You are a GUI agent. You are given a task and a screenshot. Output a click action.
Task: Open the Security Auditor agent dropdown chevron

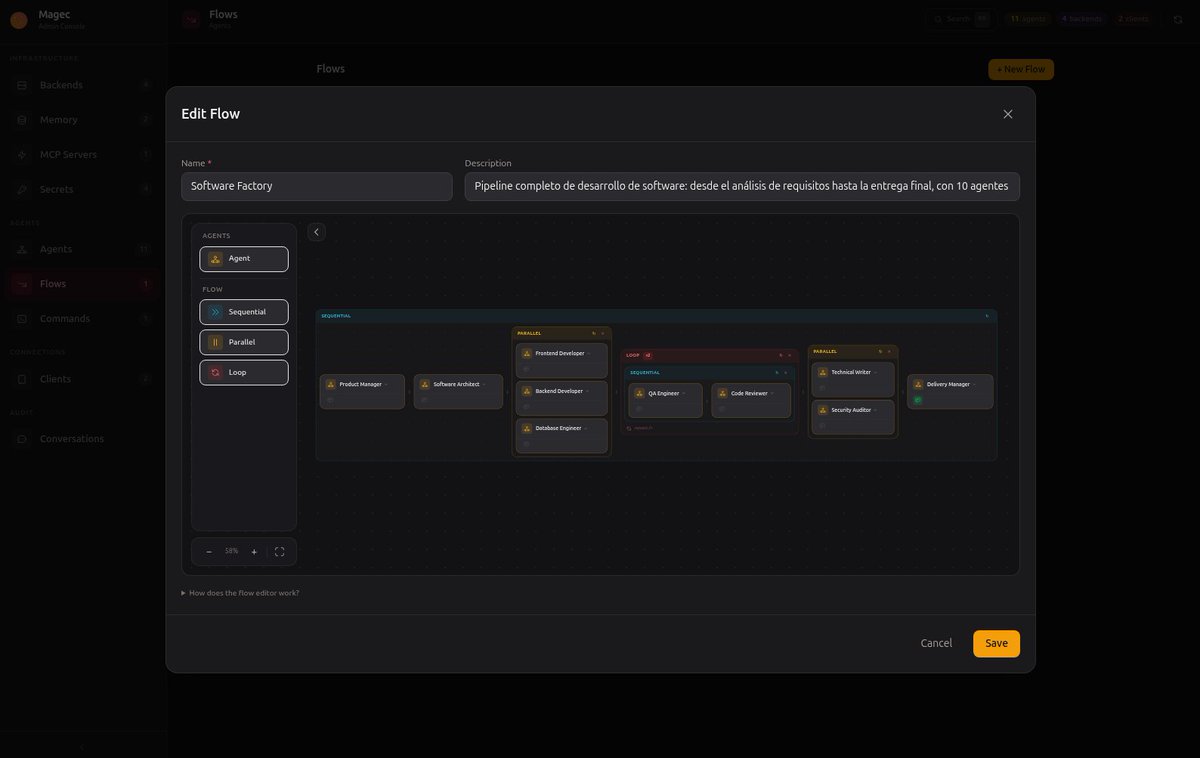click(x=875, y=410)
